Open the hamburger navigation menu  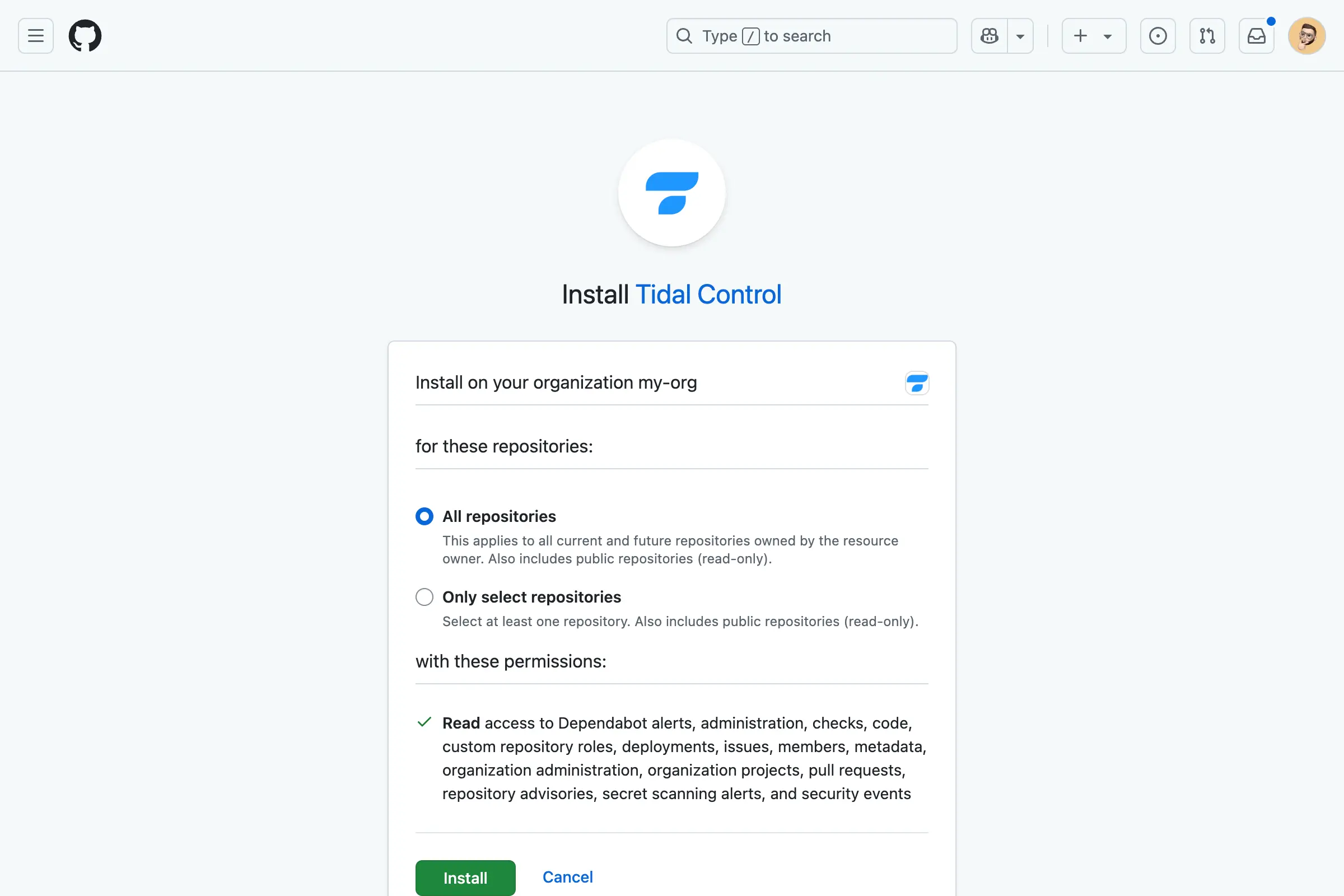point(35,36)
